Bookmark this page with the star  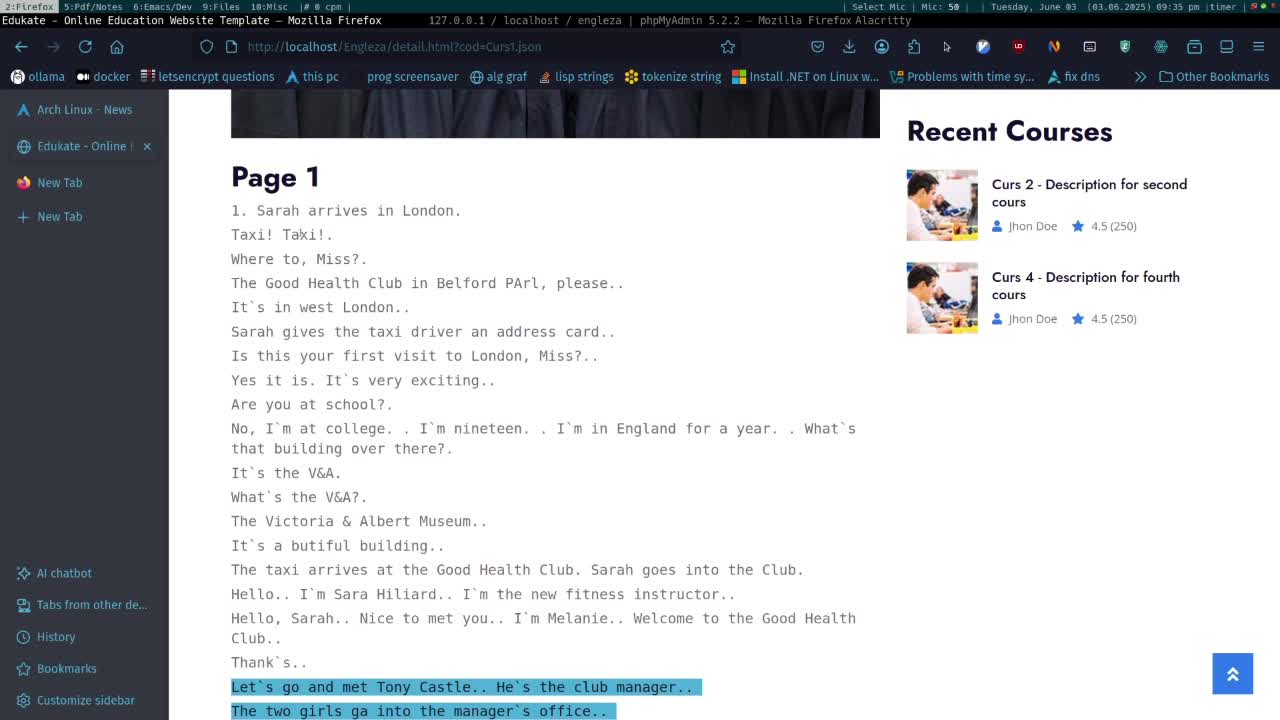coord(728,46)
